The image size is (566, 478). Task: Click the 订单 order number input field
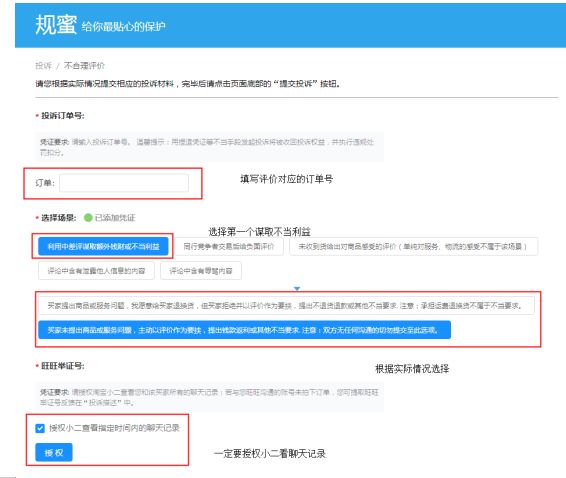[x=124, y=183]
